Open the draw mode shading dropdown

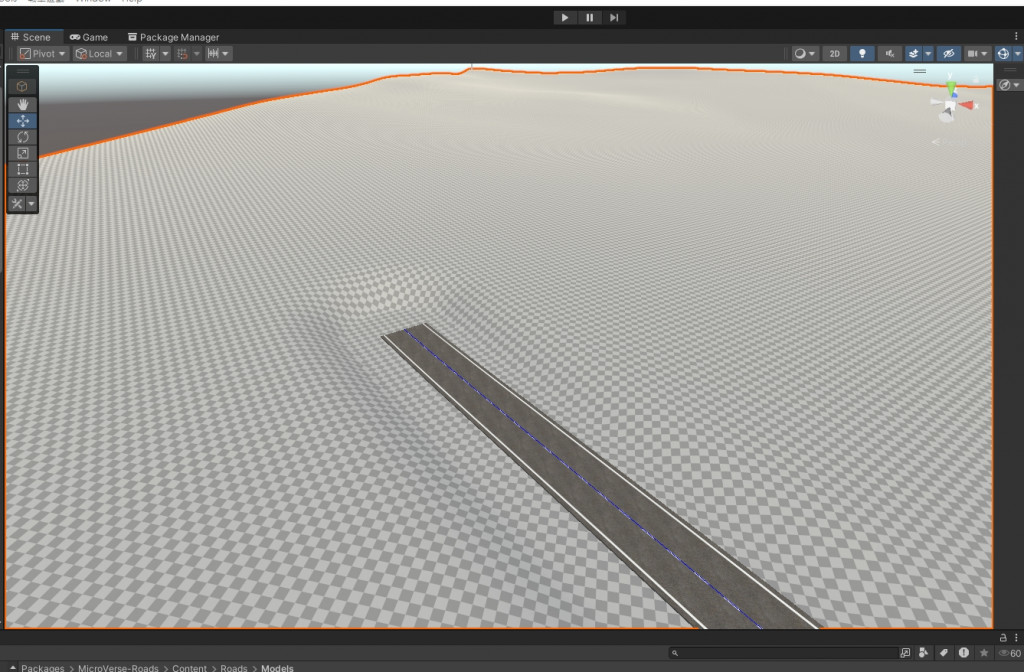click(805, 54)
